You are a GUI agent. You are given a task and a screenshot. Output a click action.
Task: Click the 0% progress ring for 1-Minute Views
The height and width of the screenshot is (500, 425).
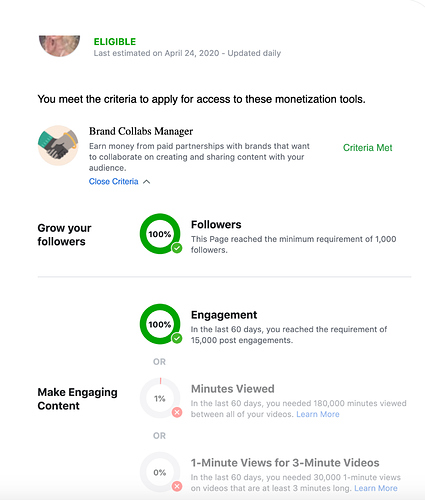point(160,472)
